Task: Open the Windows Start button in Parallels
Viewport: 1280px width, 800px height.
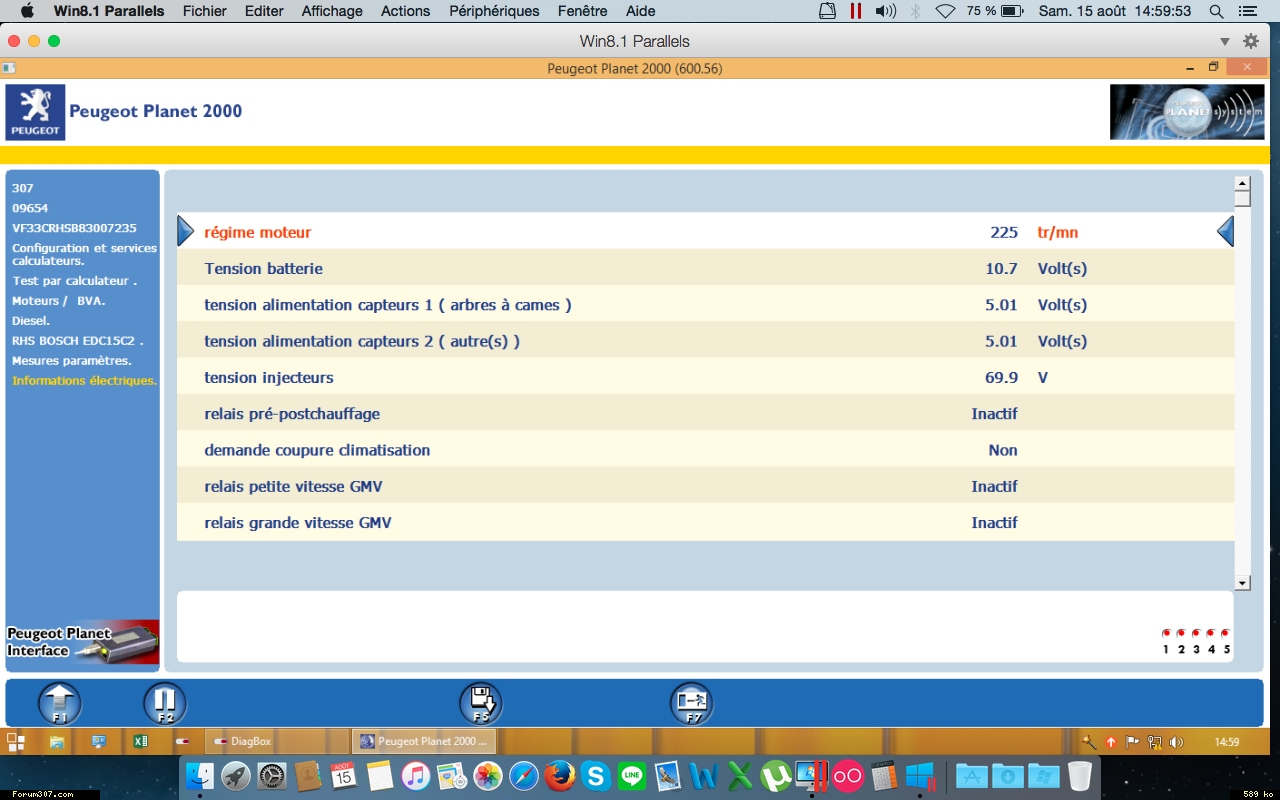Action: coord(16,742)
